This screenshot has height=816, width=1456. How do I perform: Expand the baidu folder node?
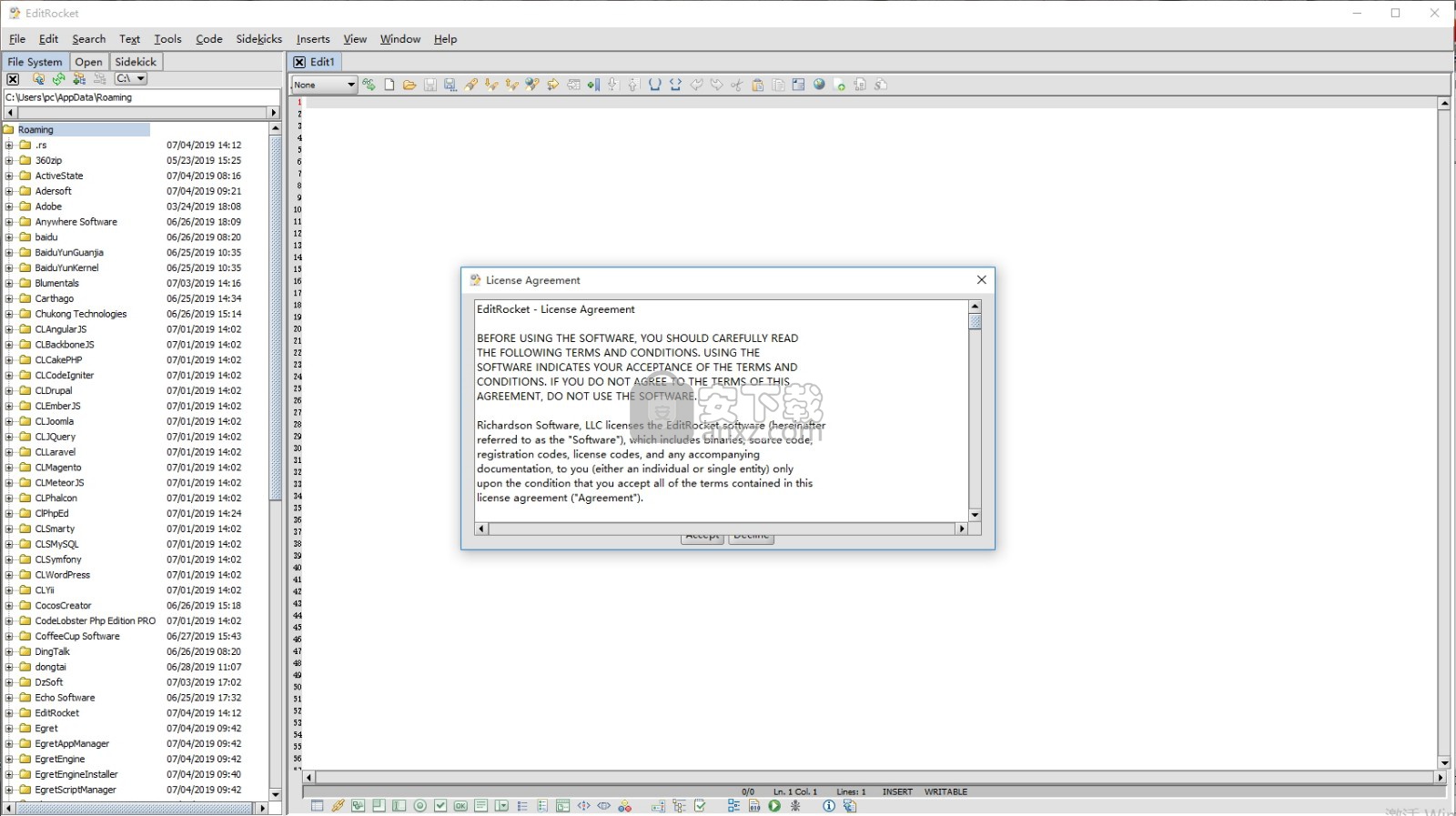coord(9,237)
